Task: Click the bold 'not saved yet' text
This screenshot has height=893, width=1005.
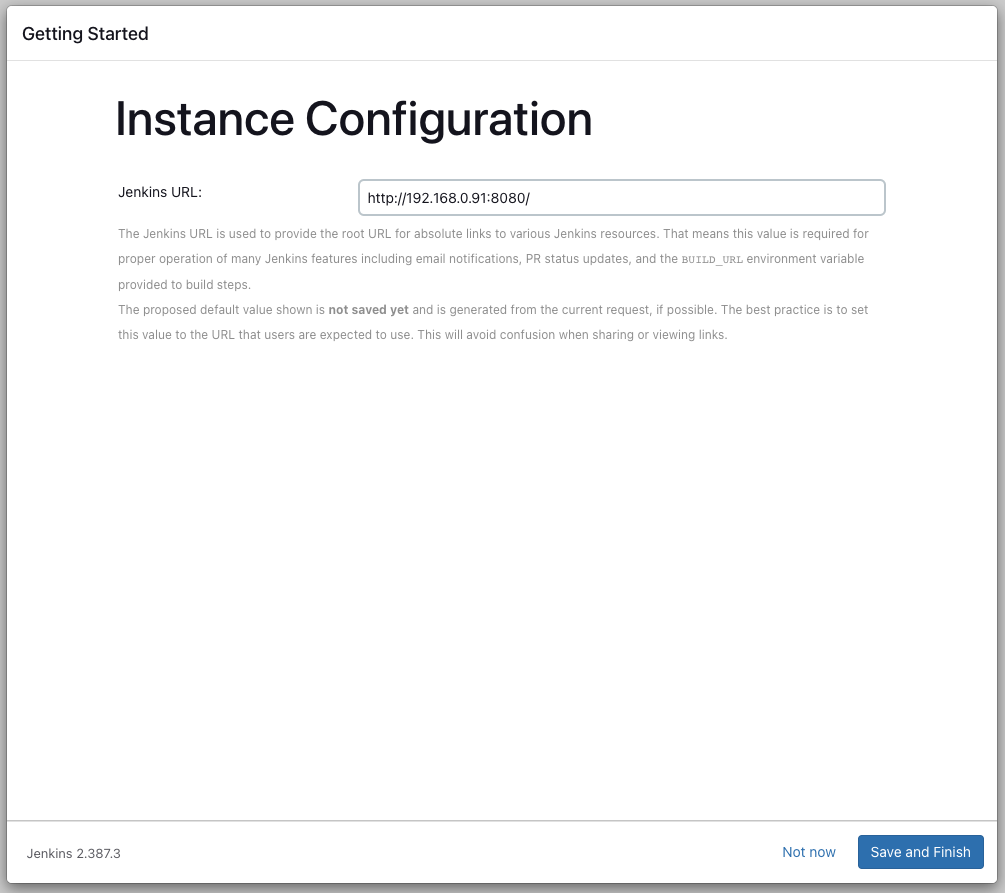Action: tap(368, 310)
